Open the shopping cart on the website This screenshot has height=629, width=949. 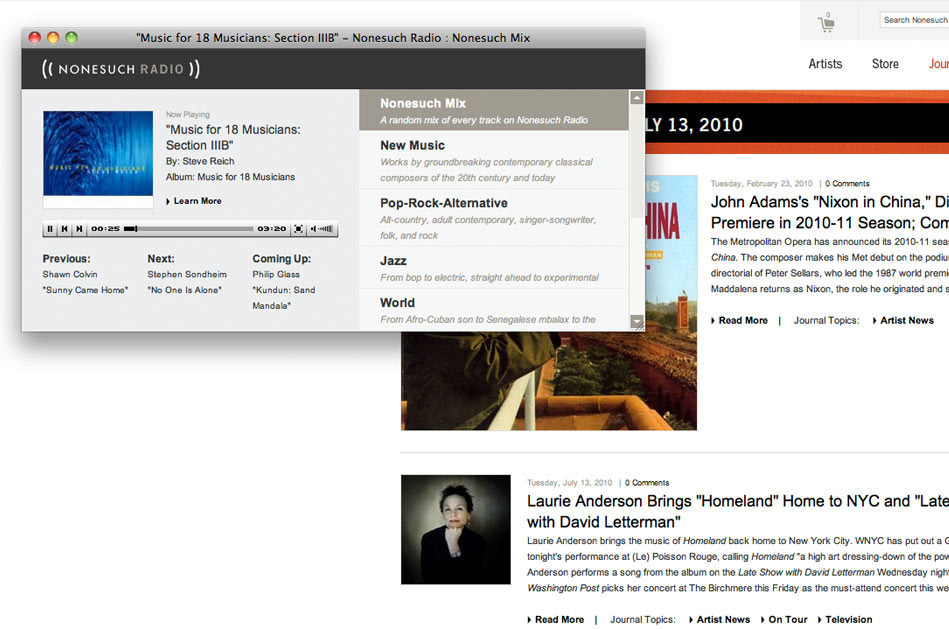[826, 22]
